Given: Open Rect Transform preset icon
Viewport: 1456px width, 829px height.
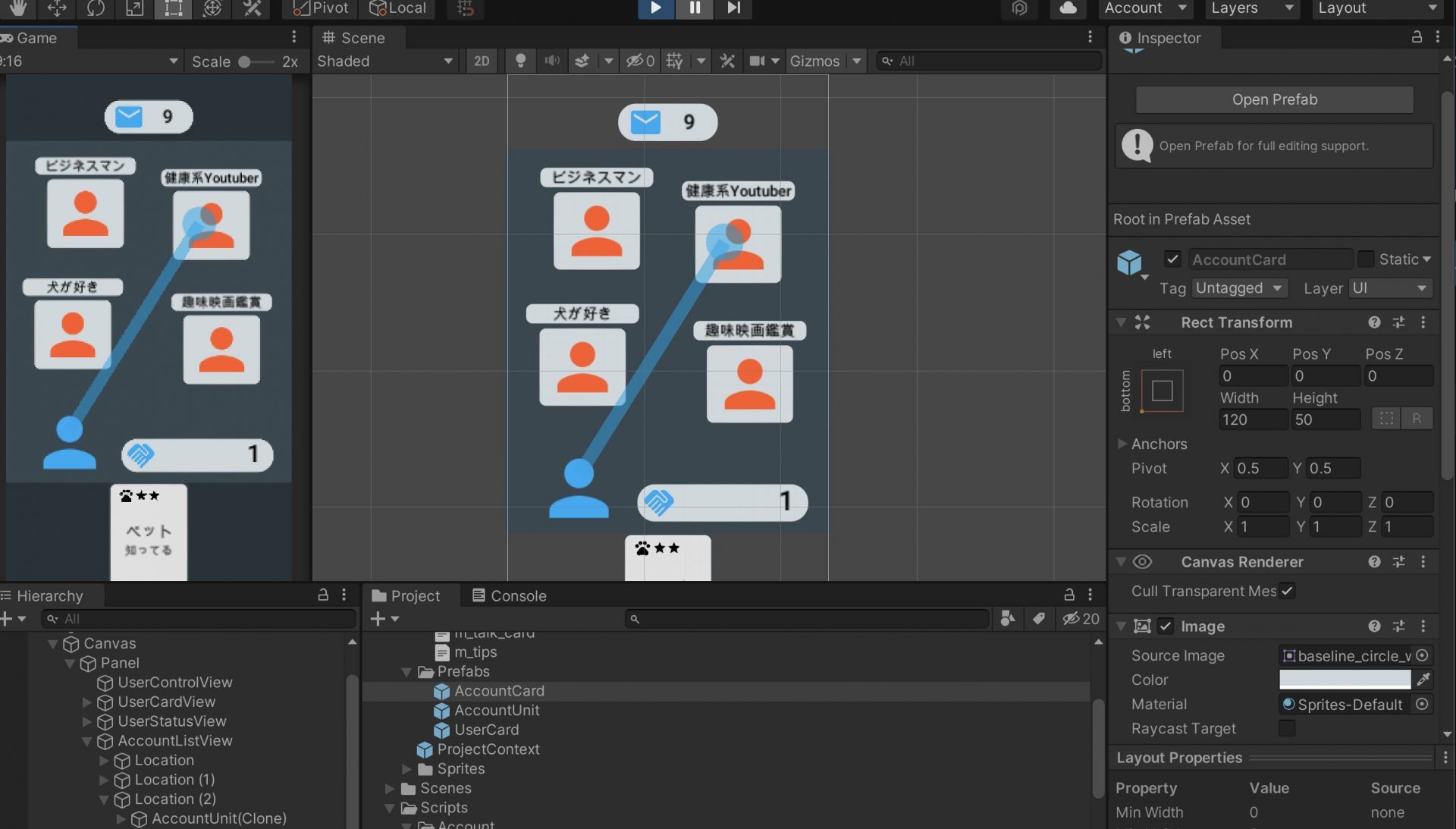Looking at the screenshot, I should [1398, 322].
